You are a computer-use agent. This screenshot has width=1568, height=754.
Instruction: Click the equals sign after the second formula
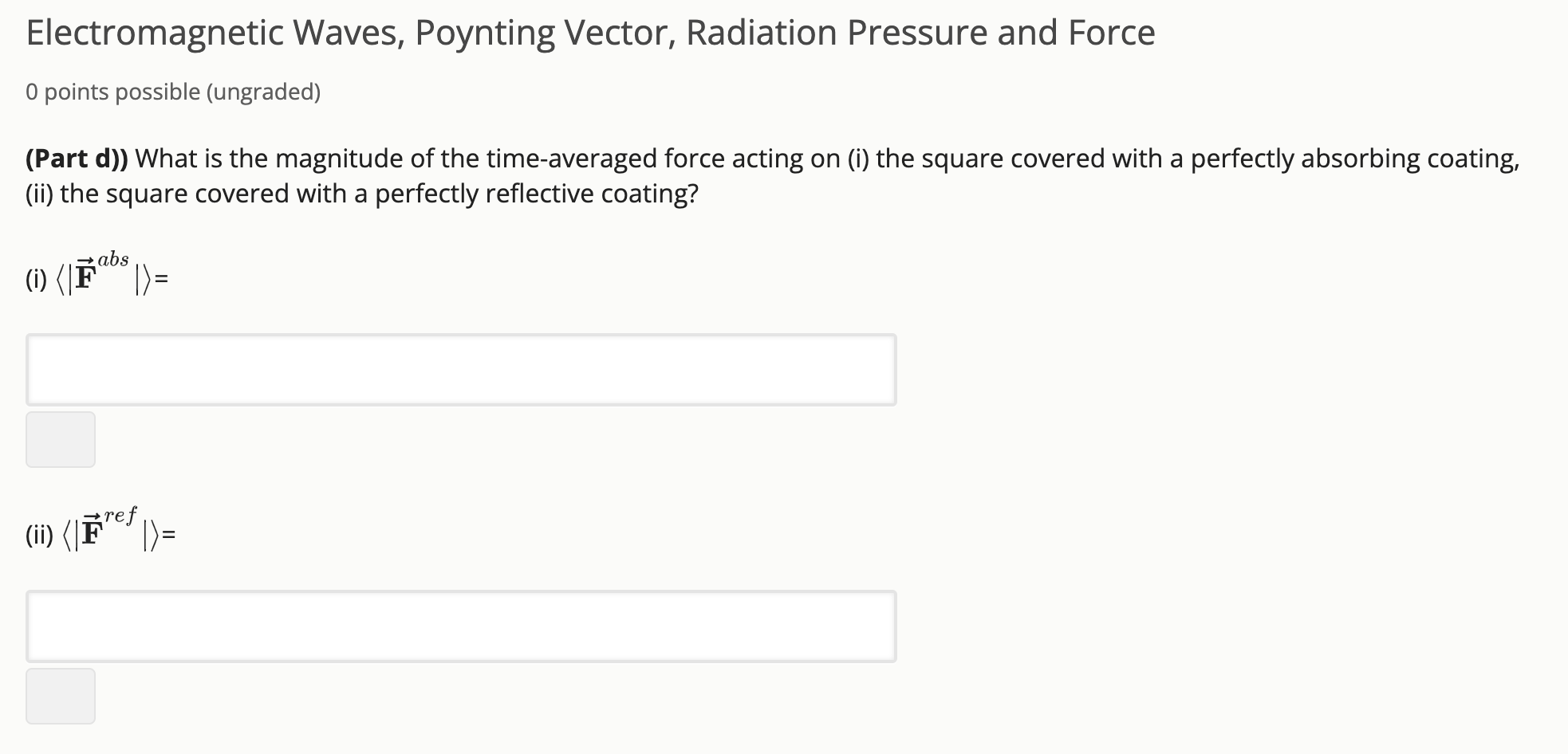tap(169, 534)
